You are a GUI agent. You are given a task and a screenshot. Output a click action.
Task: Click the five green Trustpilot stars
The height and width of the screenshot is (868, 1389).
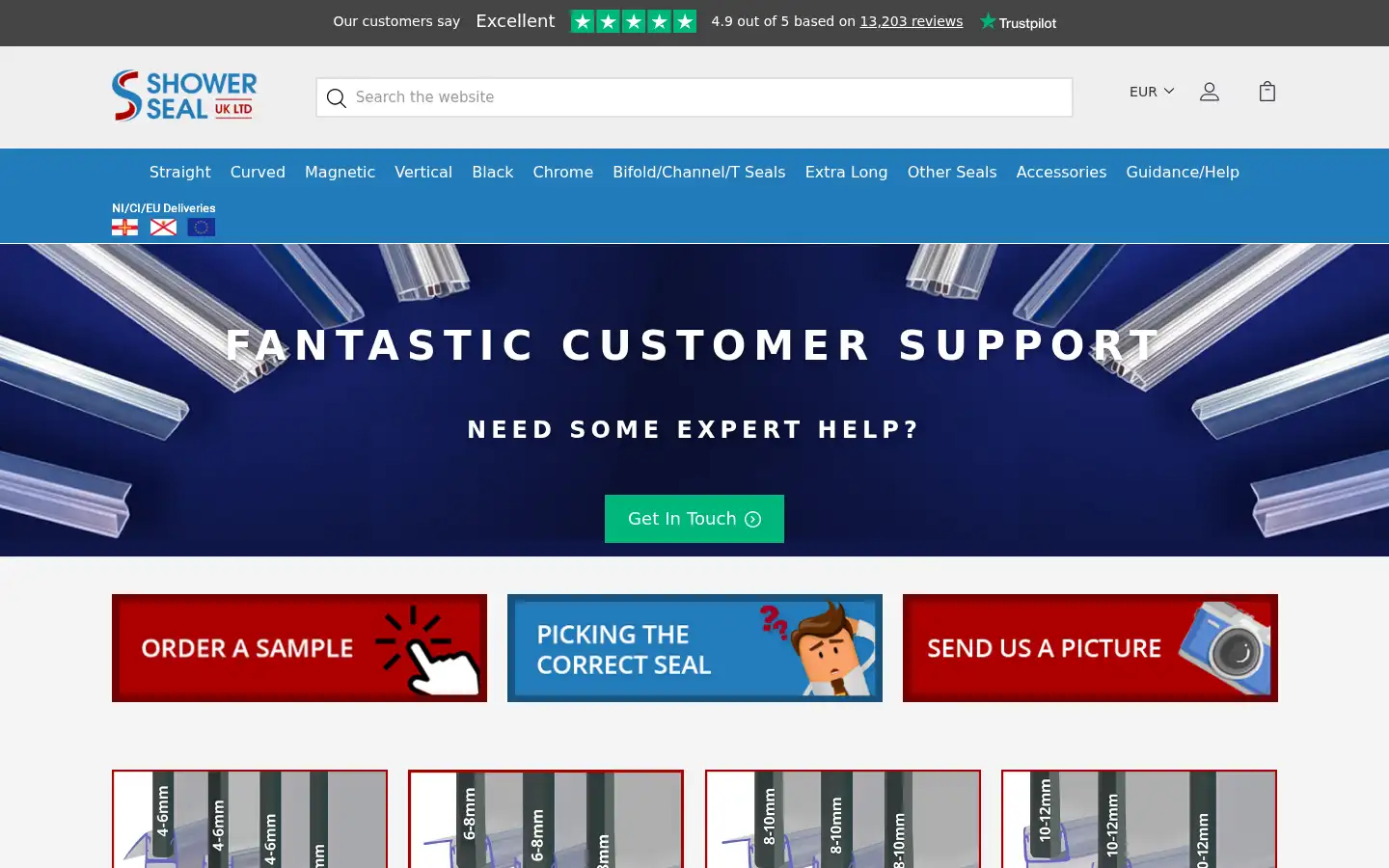click(633, 21)
